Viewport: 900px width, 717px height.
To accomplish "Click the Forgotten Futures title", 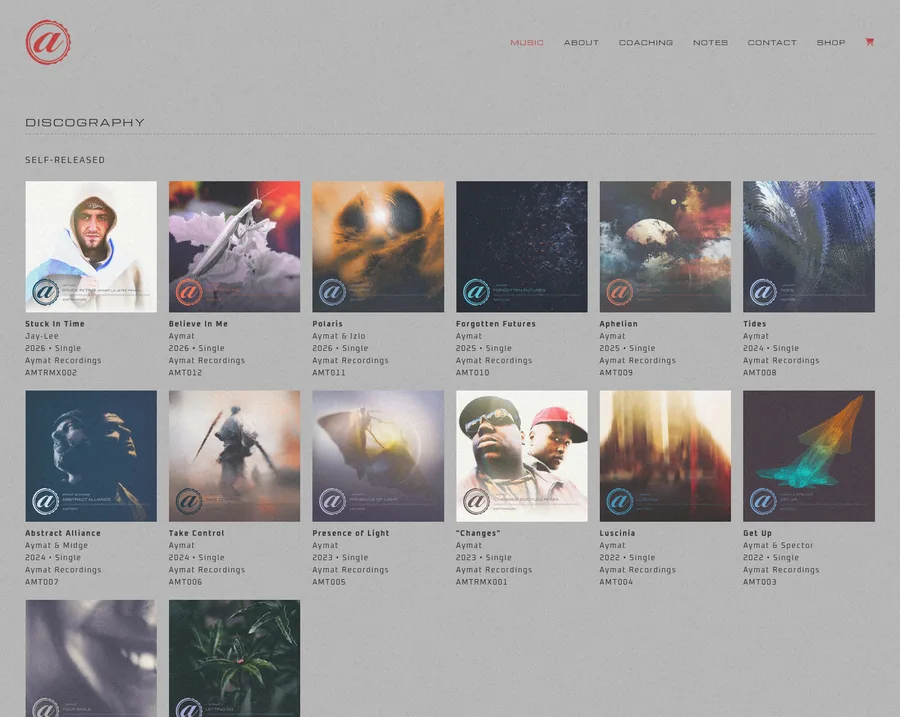I will [x=495, y=324].
